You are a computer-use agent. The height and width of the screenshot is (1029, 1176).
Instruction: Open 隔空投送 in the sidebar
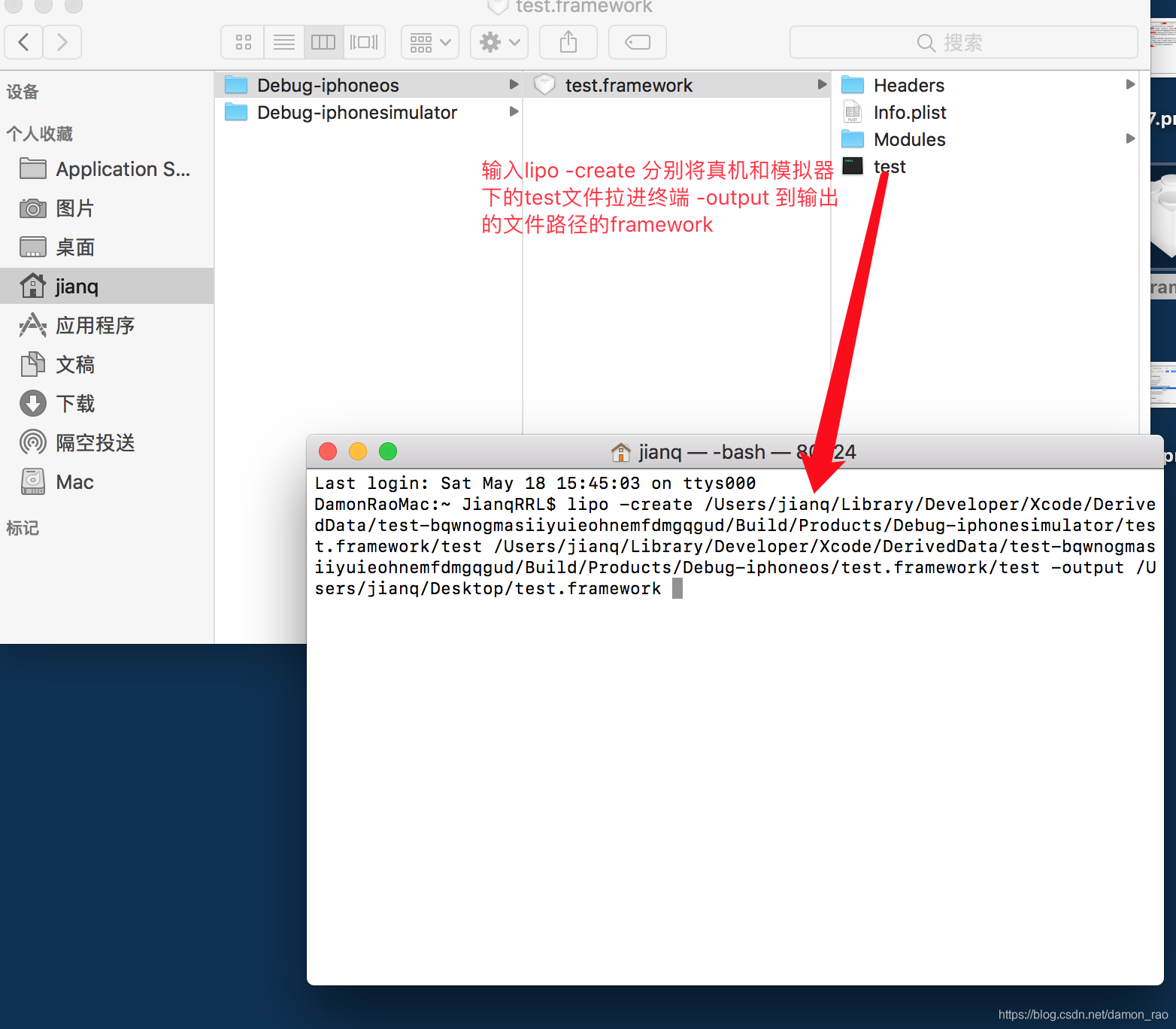pos(107,443)
